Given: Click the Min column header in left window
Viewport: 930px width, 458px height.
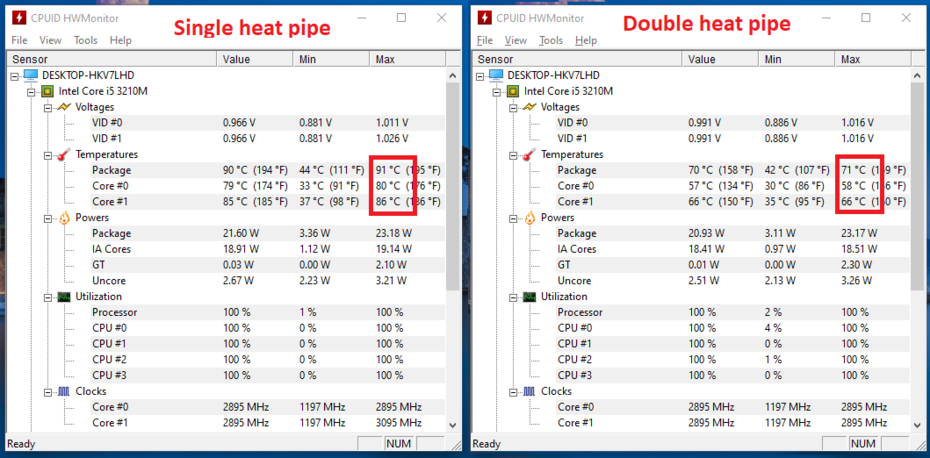Looking at the screenshot, I should [331, 59].
